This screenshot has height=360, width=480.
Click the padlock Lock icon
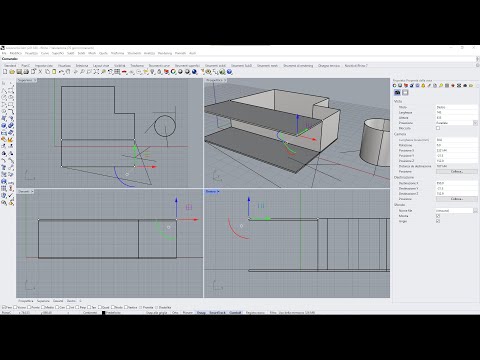[x=159, y=72]
